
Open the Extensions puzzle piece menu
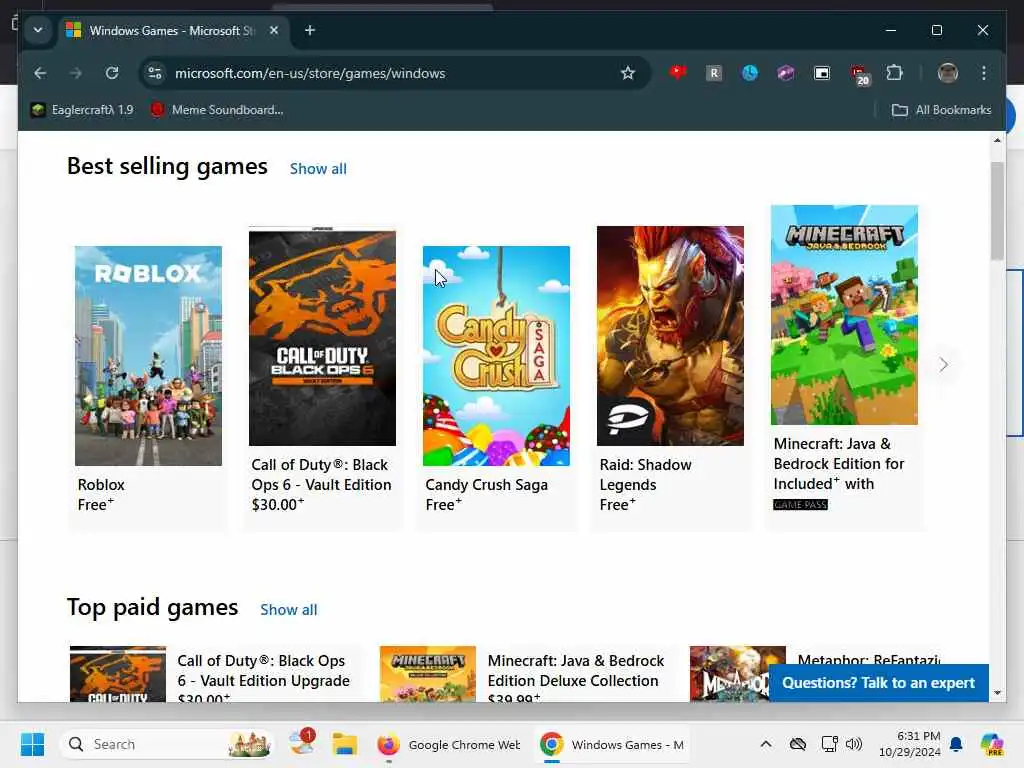pyautogui.click(x=895, y=73)
